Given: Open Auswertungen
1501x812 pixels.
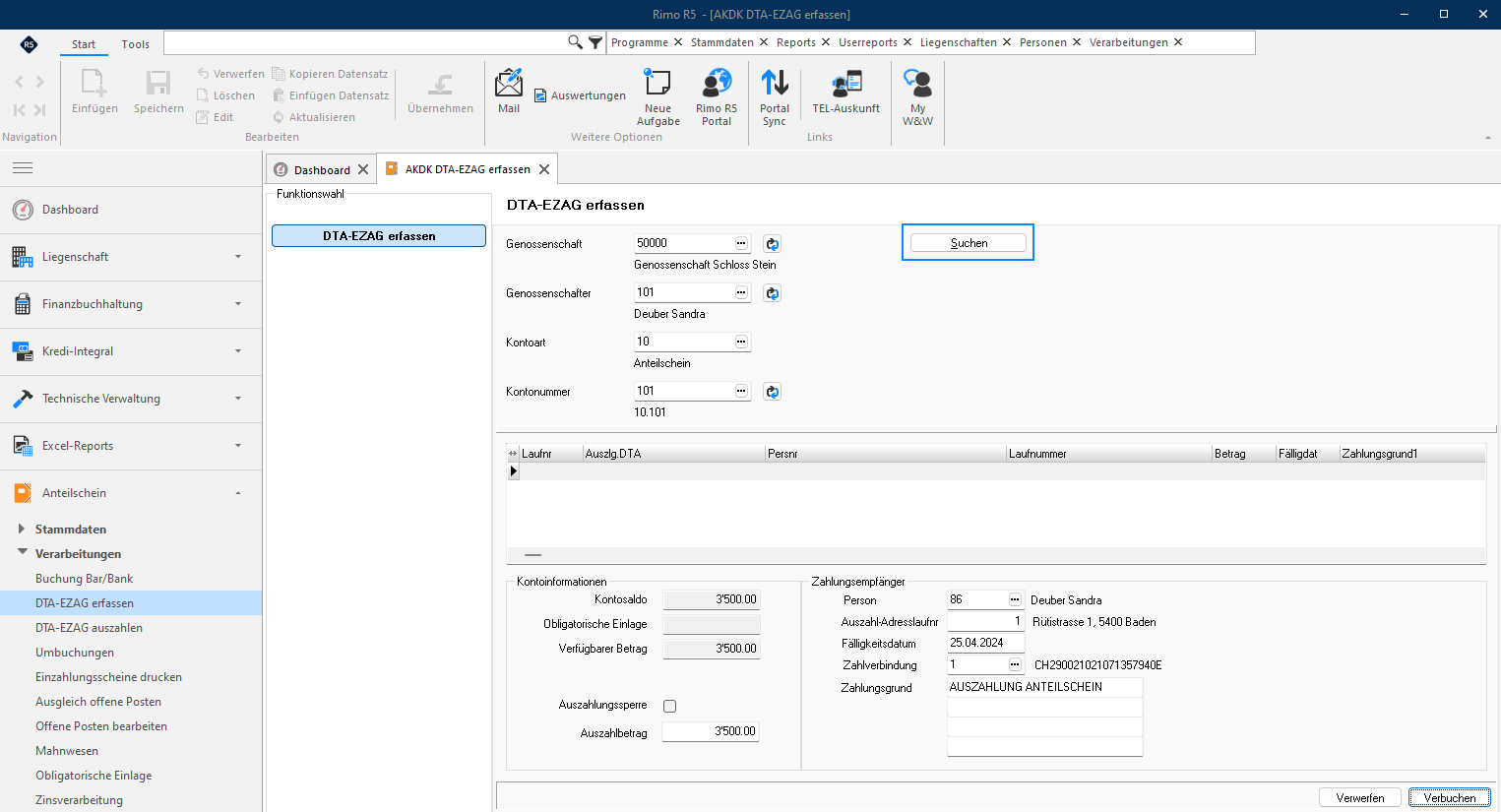Looking at the screenshot, I should [x=580, y=95].
